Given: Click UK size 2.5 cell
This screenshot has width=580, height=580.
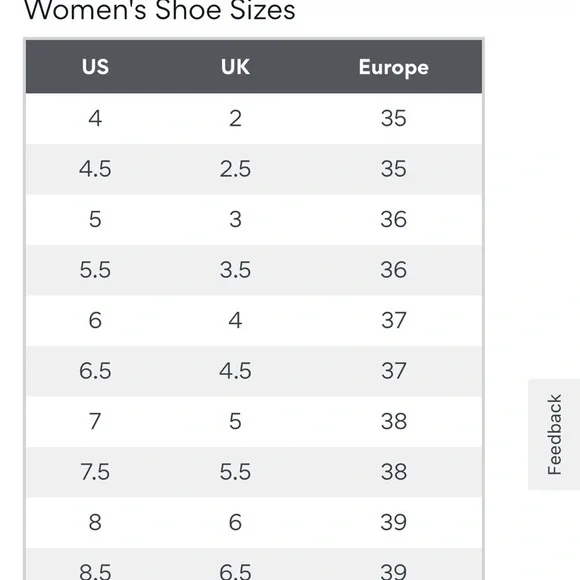Looking at the screenshot, I should pos(235,169).
